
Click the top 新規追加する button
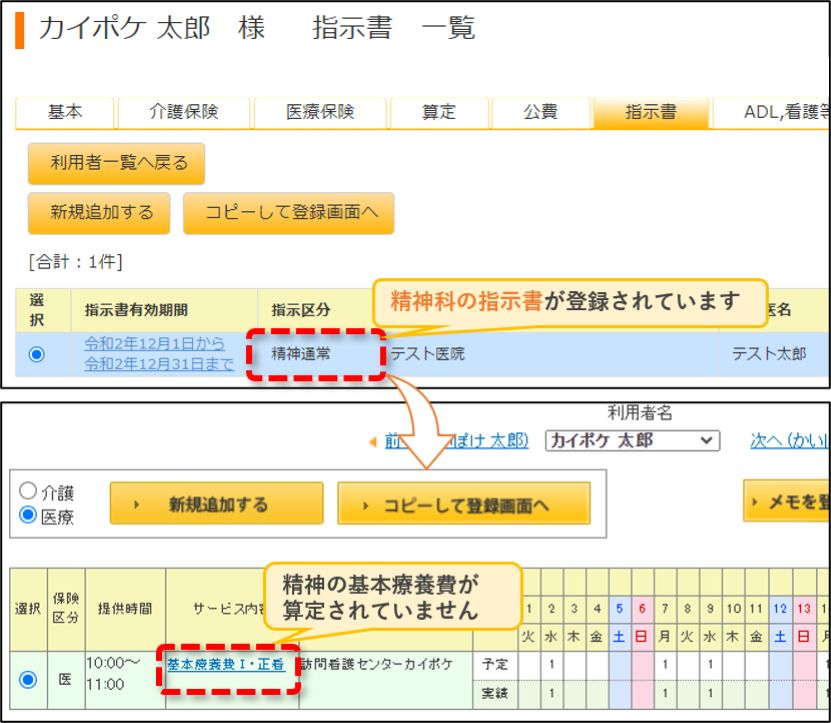click(99, 213)
